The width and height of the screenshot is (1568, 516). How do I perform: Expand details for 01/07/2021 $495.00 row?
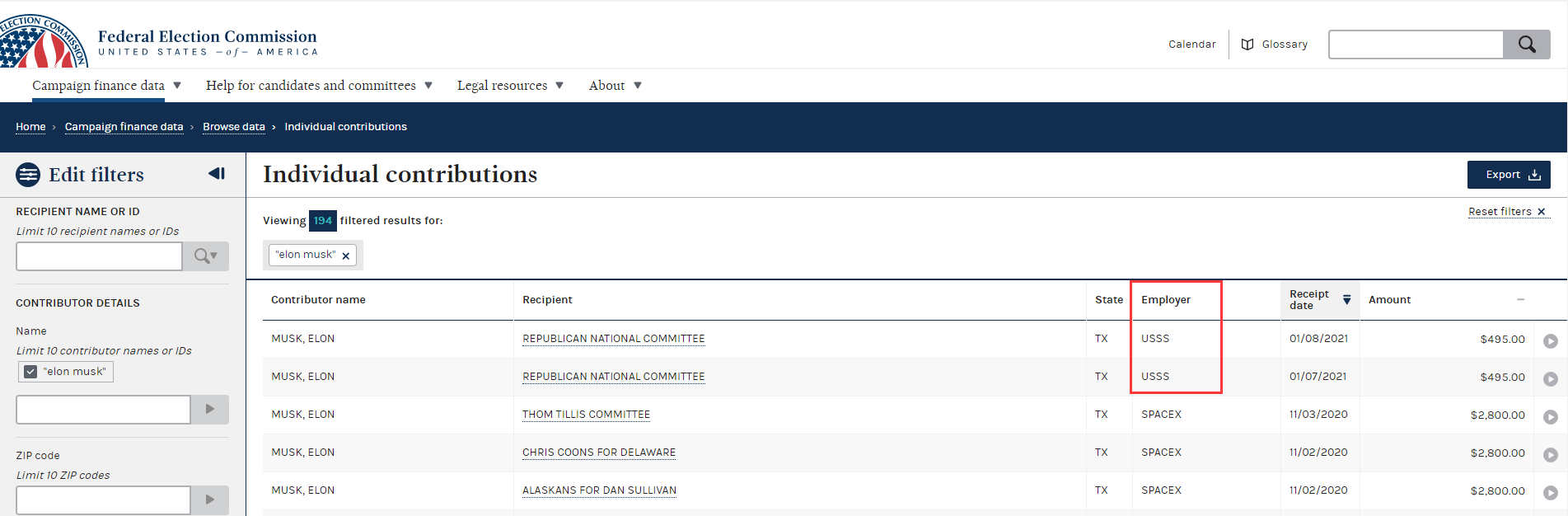[1550, 379]
